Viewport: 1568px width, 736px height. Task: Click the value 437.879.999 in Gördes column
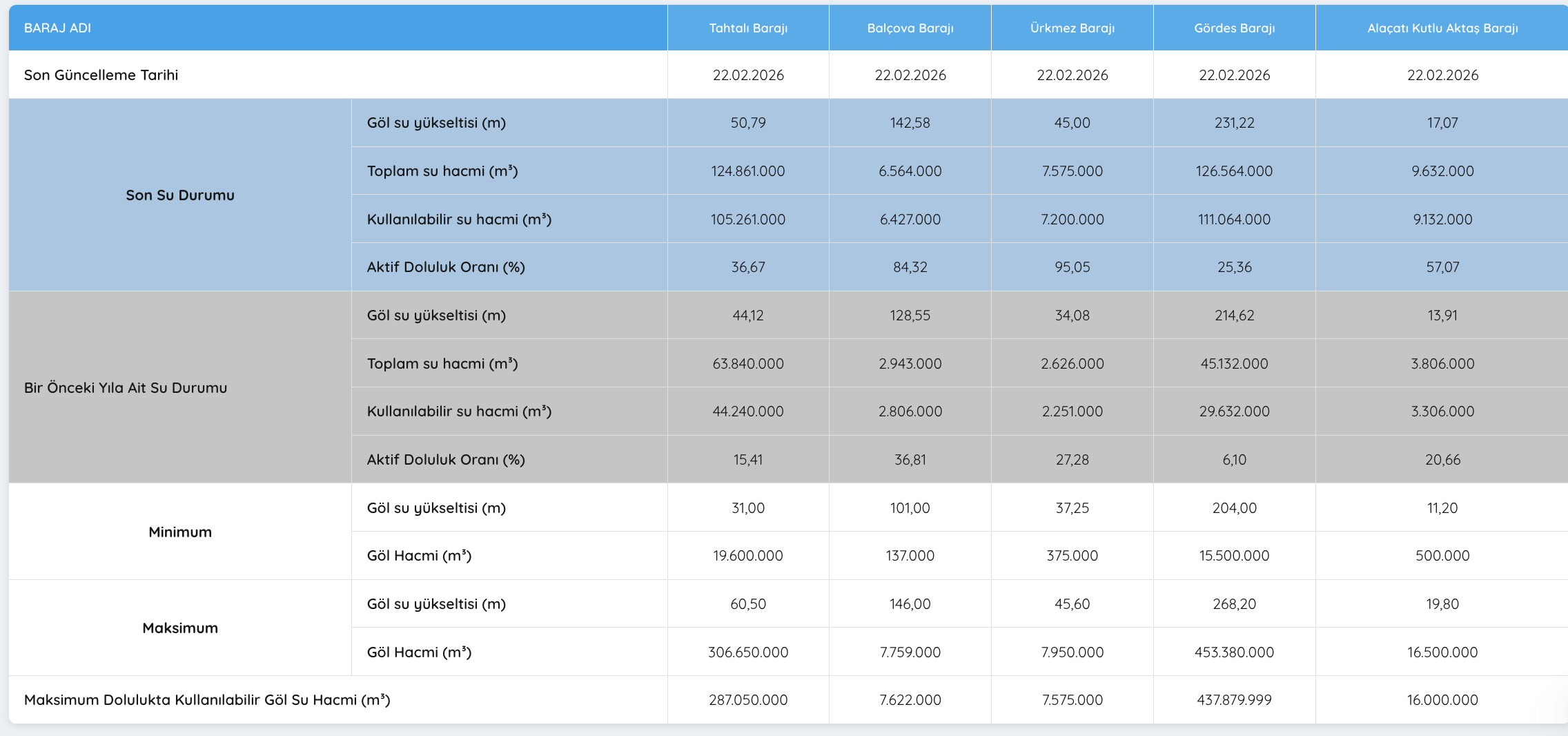[1234, 700]
